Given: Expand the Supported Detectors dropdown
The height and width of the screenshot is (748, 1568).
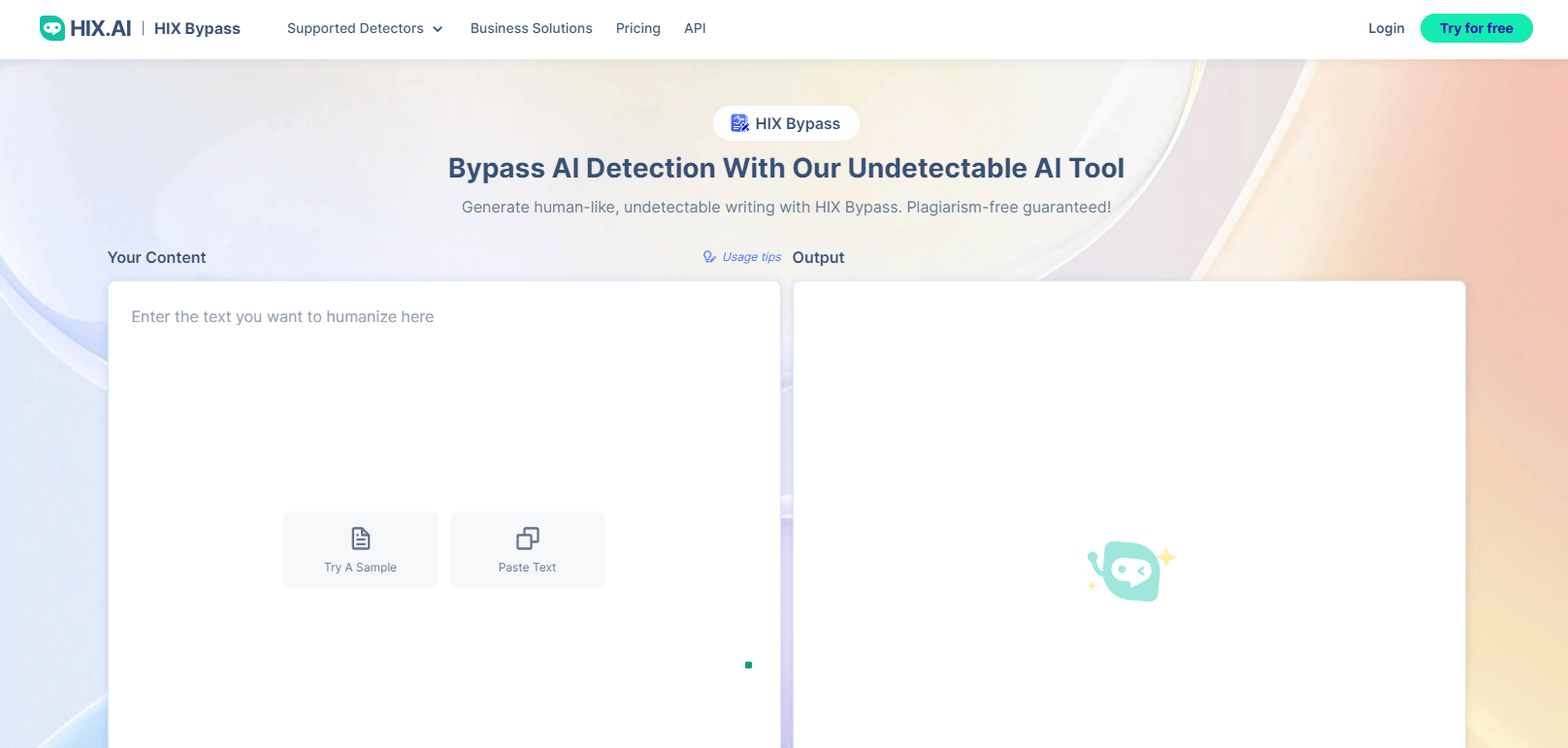Looking at the screenshot, I should pyautogui.click(x=365, y=28).
